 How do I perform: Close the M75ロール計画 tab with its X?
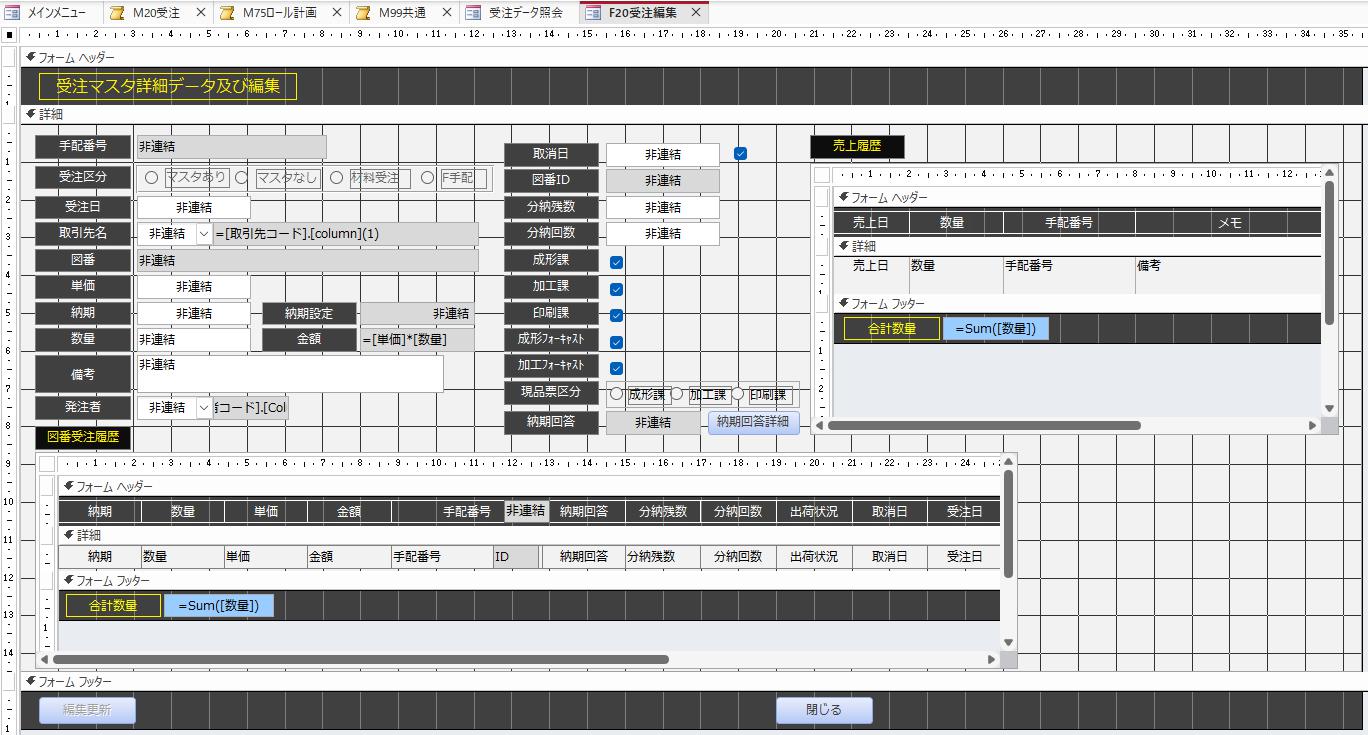click(x=336, y=13)
